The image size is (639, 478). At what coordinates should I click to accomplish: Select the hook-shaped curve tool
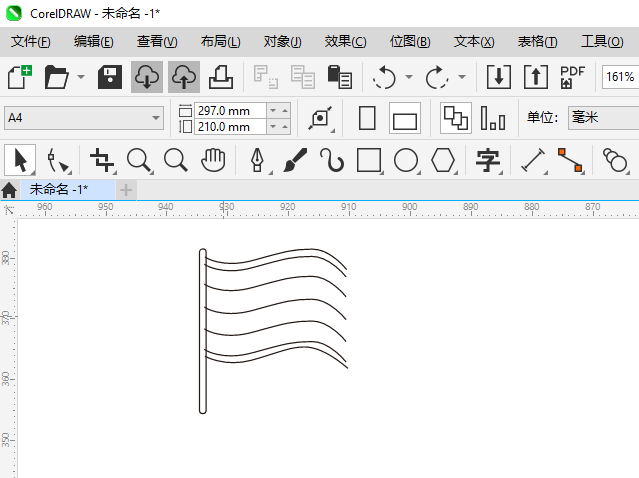332,160
